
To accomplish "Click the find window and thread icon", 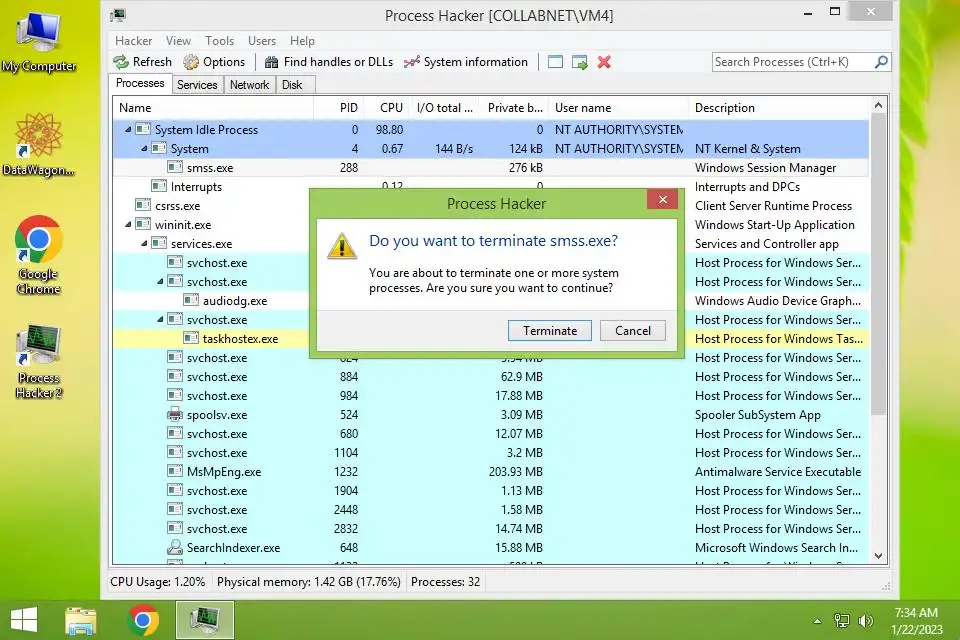I will point(579,62).
